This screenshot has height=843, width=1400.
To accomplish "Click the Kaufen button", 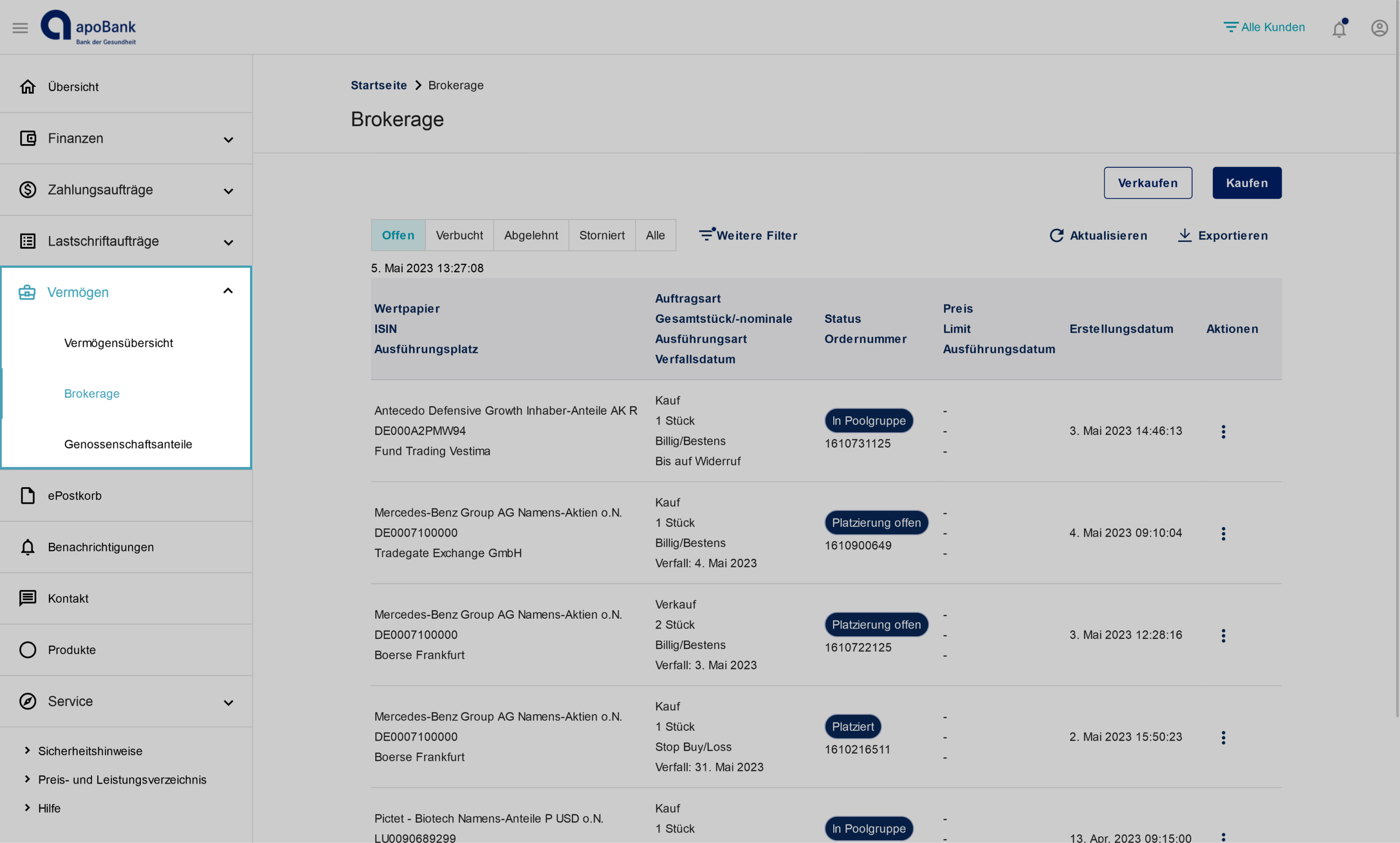I will [1247, 183].
